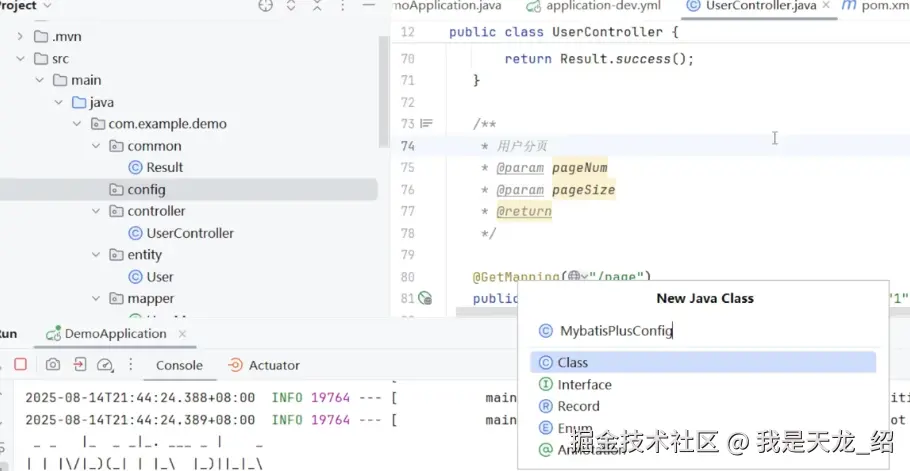Viewport: 910px width, 471px height.
Task: Switch to the Console tab
Action: [179, 365]
